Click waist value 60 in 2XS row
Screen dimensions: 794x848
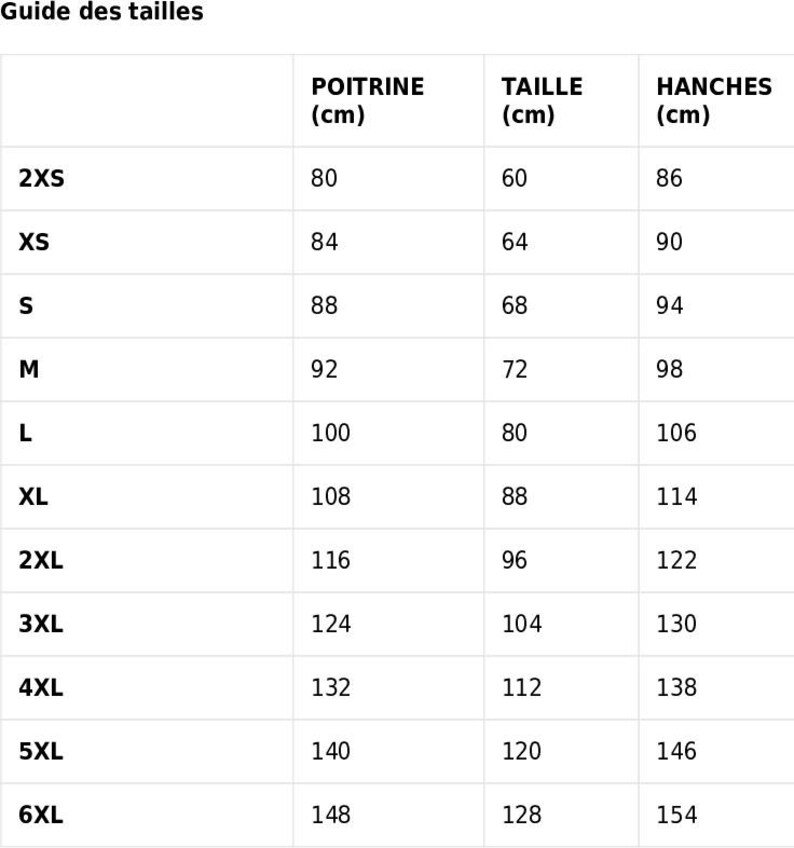(514, 179)
